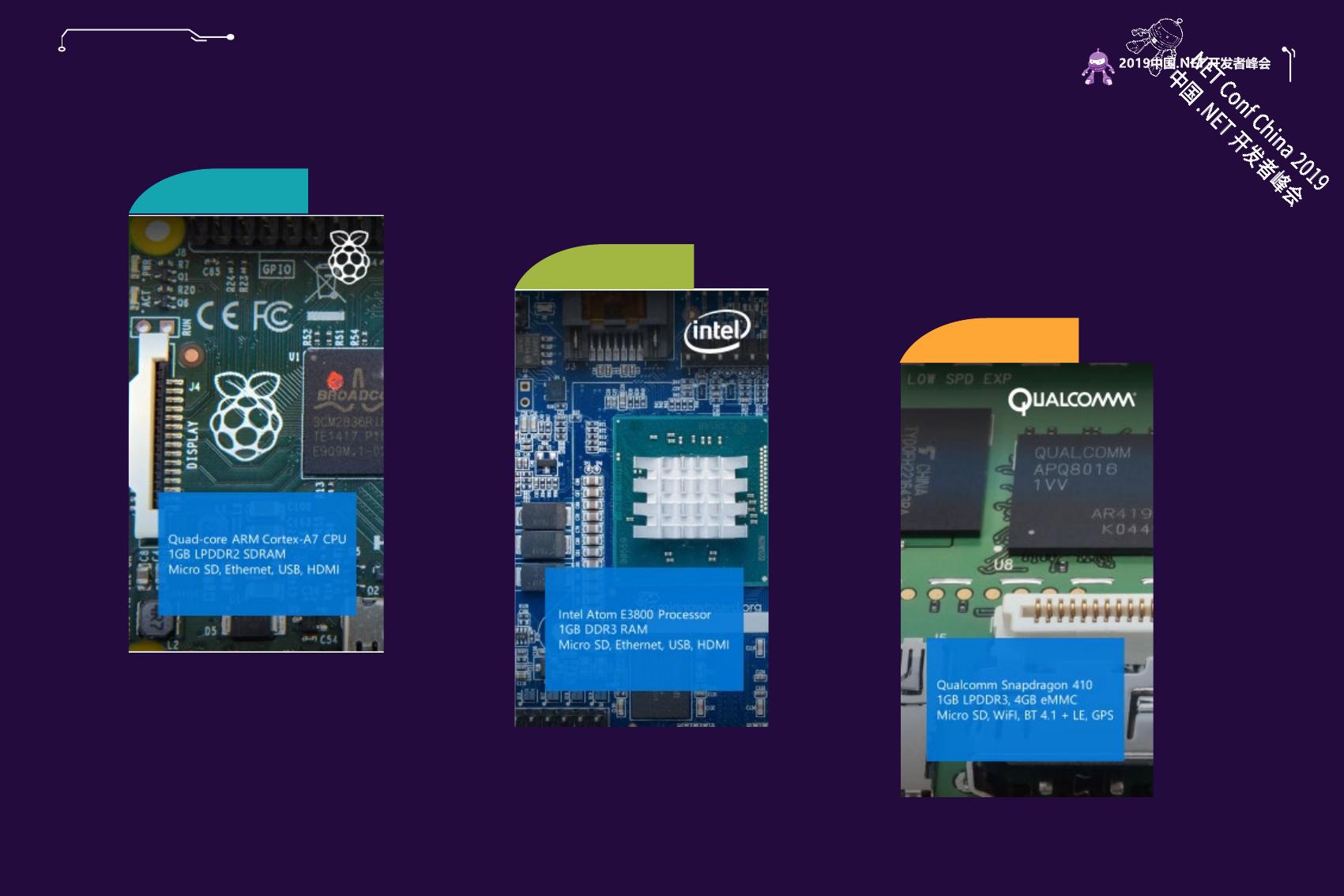Click the "Quad-core ARM Cortex-A7 CPU" text
Image resolution: width=1344 pixels, height=896 pixels.
click(257, 539)
